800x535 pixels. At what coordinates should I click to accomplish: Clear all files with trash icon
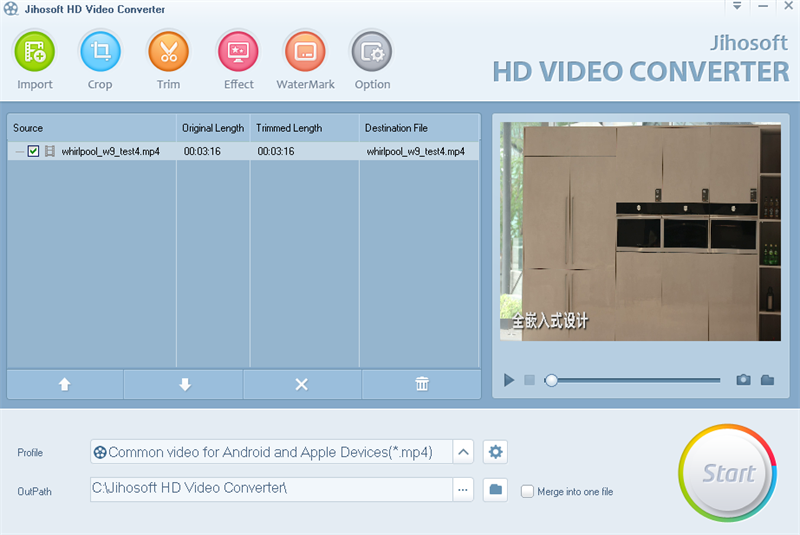[422, 384]
